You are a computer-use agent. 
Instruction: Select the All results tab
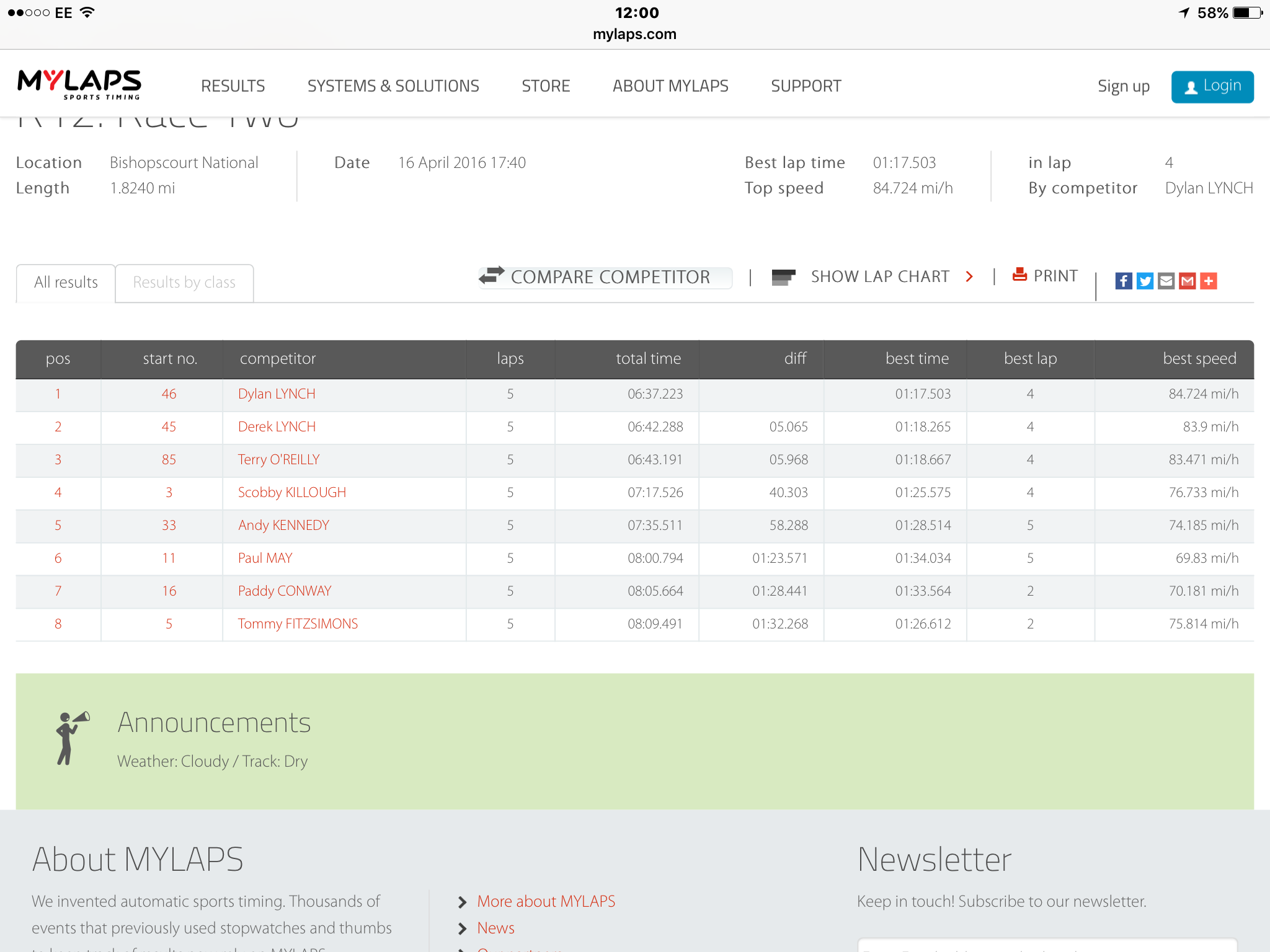click(x=66, y=283)
